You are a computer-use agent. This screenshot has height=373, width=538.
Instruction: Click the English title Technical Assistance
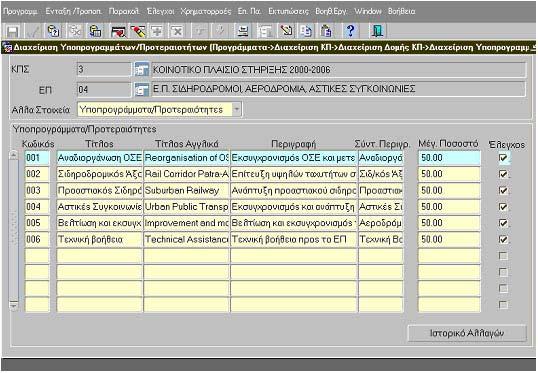tap(186, 240)
